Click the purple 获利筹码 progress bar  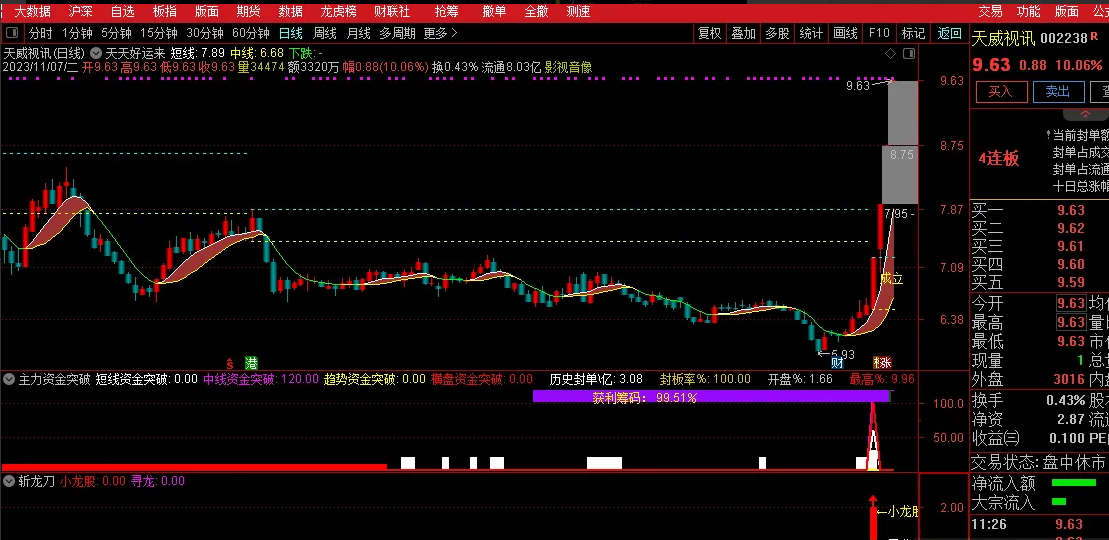[710, 397]
